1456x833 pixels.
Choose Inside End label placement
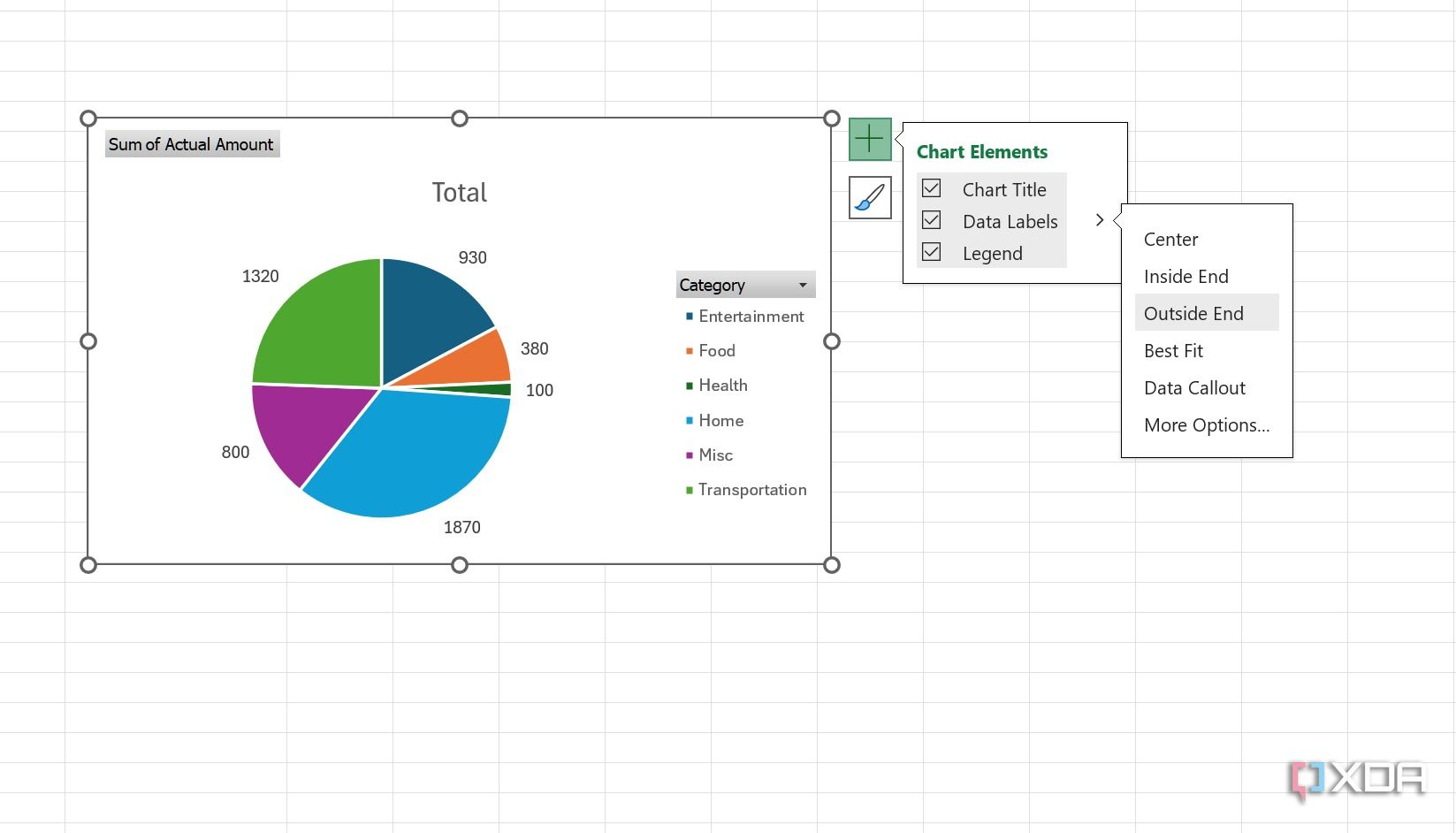[x=1185, y=276]
